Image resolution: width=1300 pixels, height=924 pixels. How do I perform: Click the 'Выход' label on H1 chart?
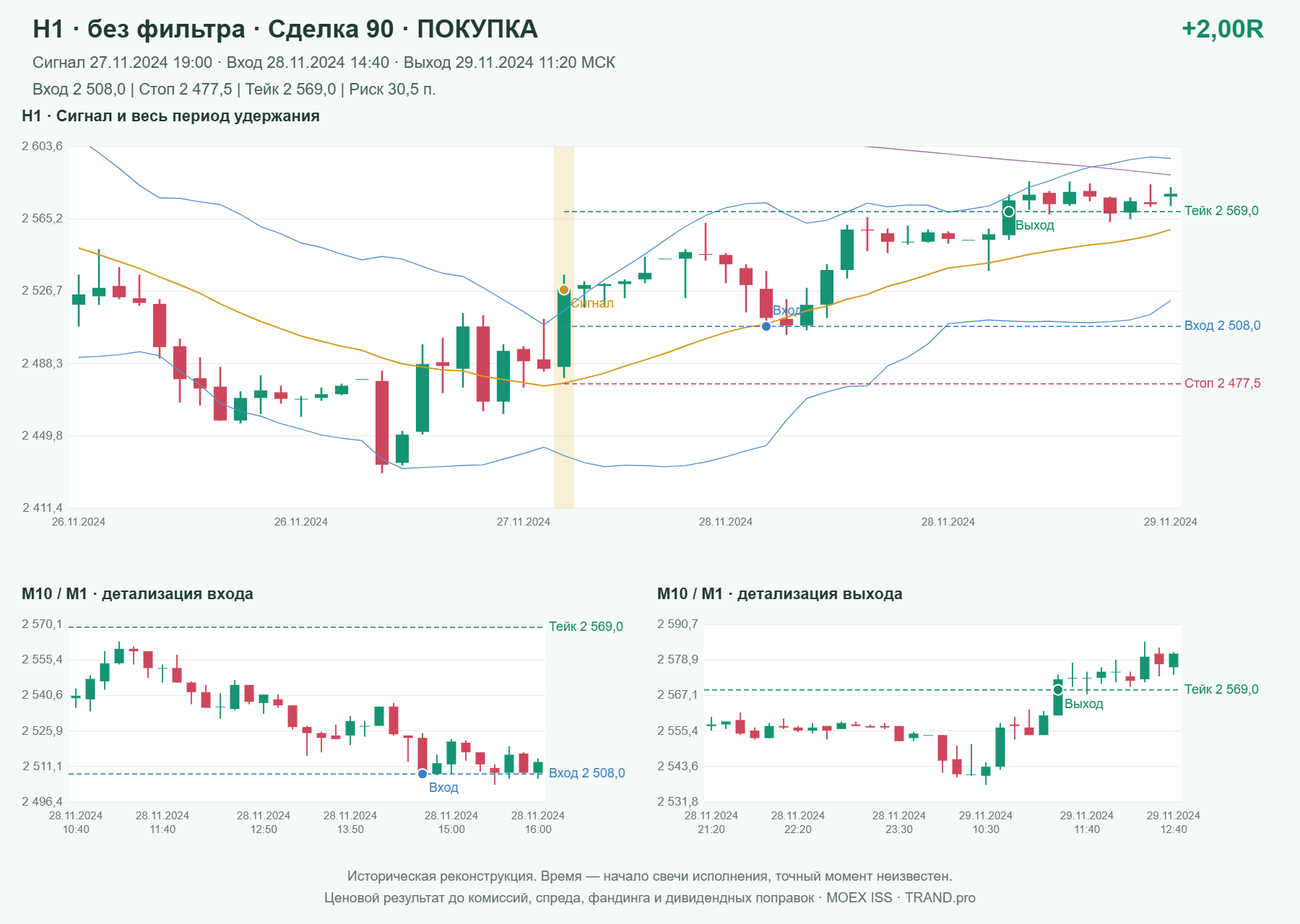pyautogui.click(x=1035, y=225)
